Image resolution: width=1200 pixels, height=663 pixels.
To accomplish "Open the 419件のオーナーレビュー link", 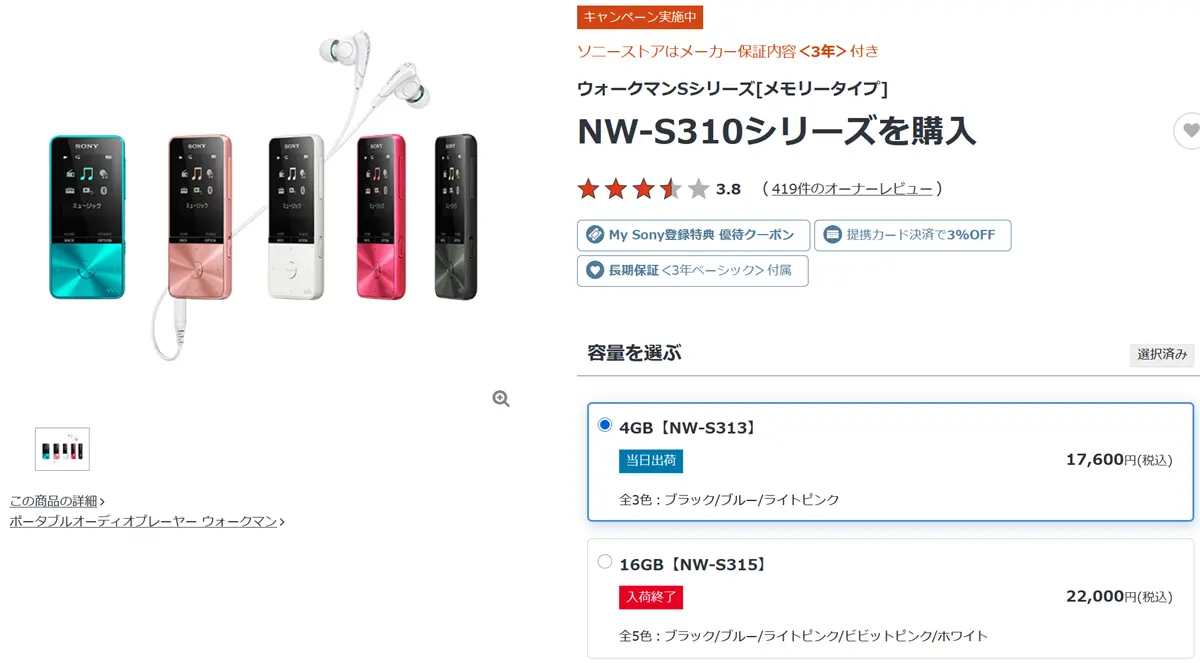I will [852, 188].
